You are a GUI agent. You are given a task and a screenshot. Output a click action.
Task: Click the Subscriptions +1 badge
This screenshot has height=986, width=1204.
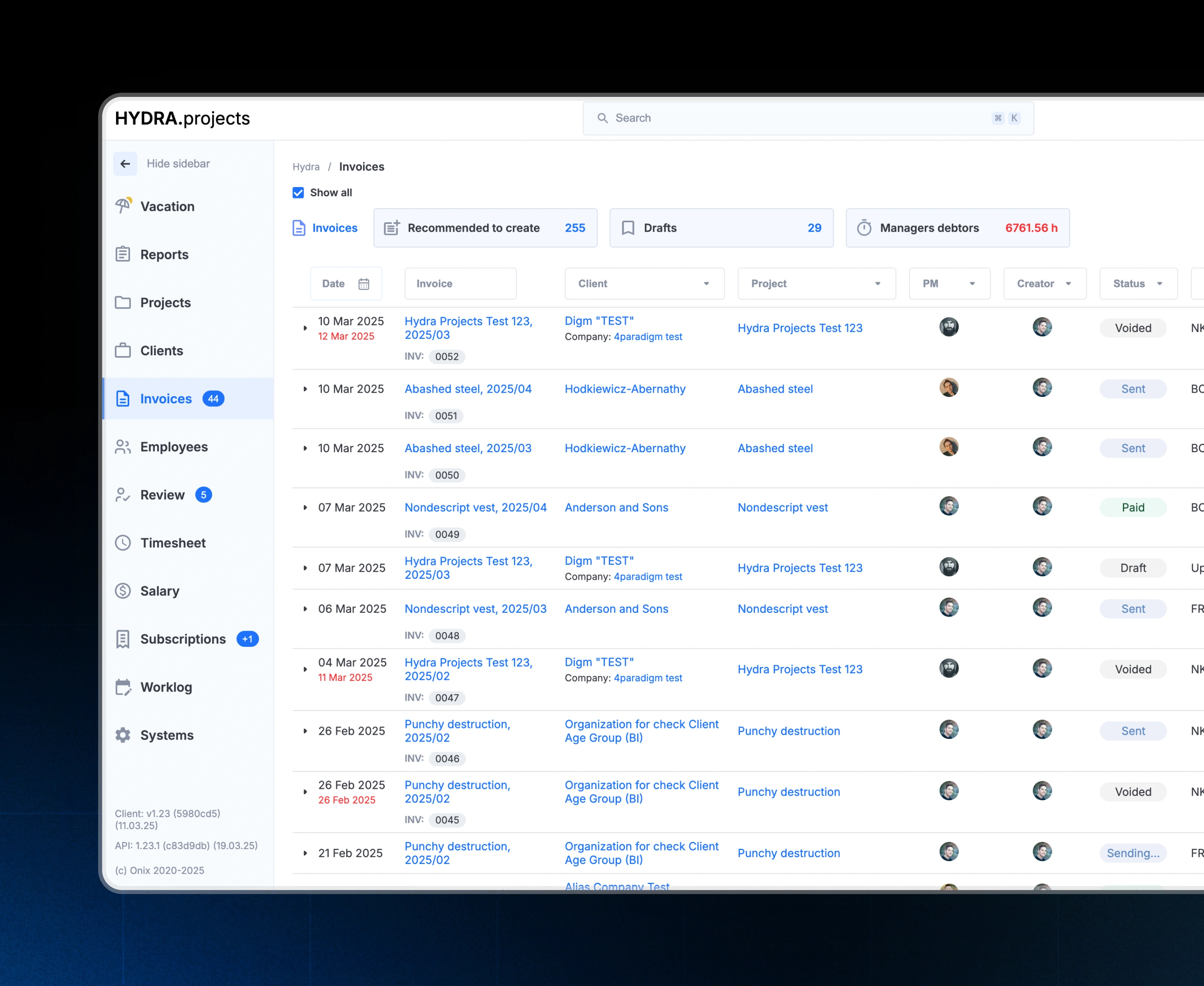coord(247,639)
